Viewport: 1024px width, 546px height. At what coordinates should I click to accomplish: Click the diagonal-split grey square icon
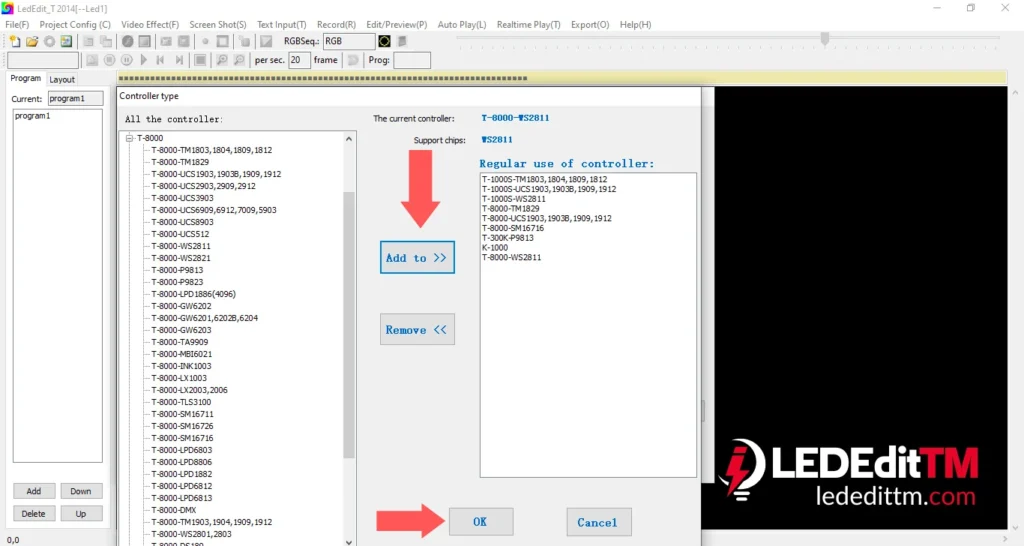(x=266, y=41)
